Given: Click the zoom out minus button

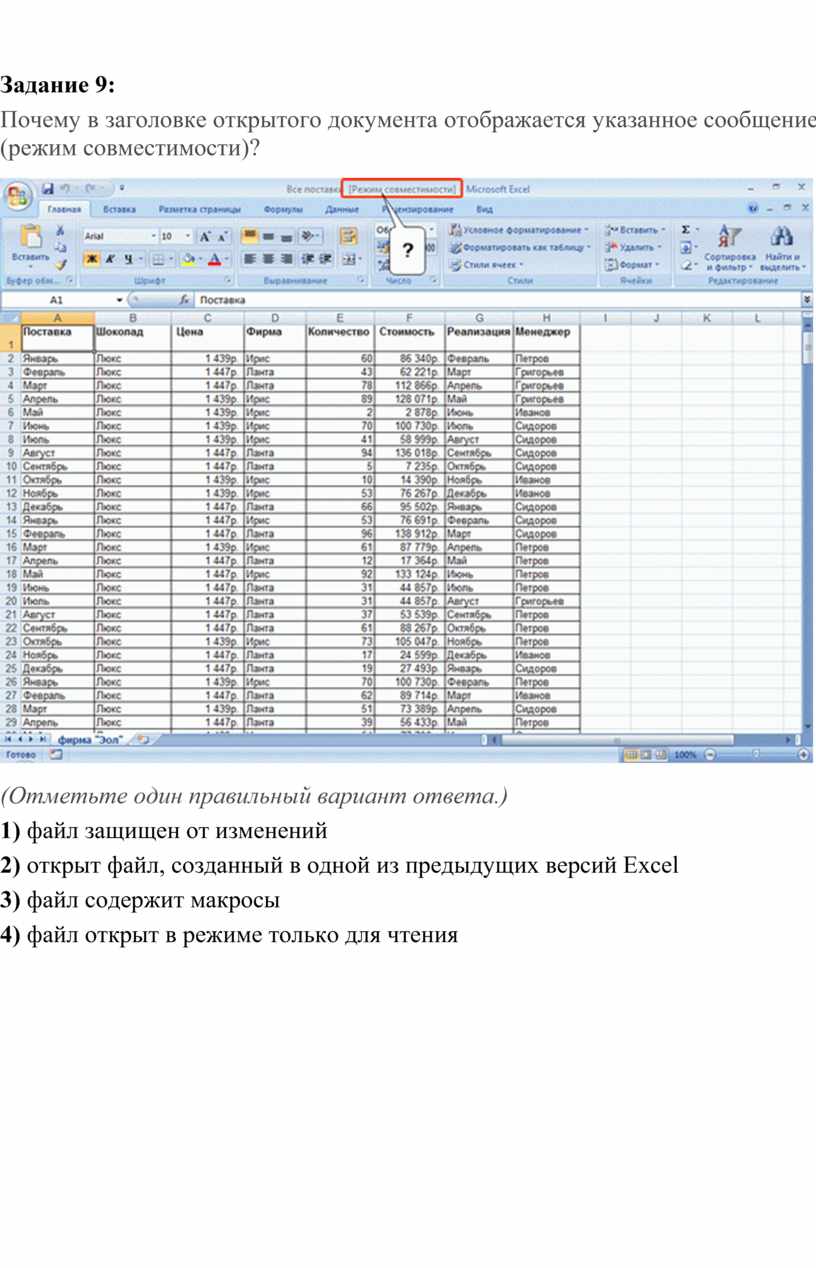Looking at the screenshot, I should click(708, 755).
